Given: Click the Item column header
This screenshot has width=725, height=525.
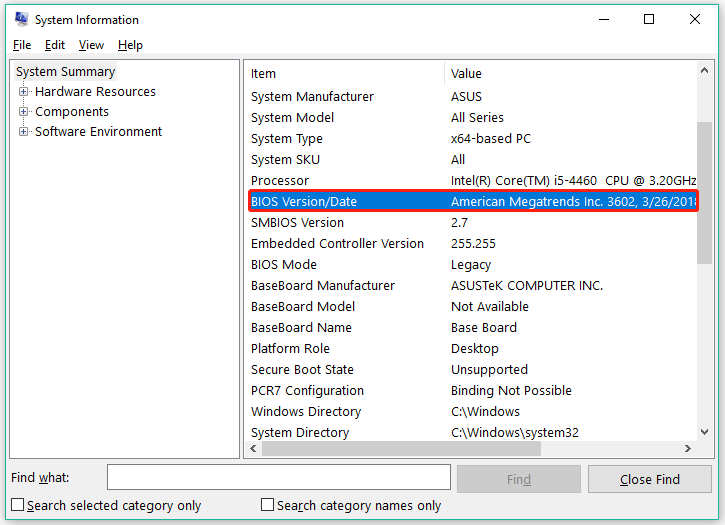Looking at the screenshot, I should coord(344,74).
